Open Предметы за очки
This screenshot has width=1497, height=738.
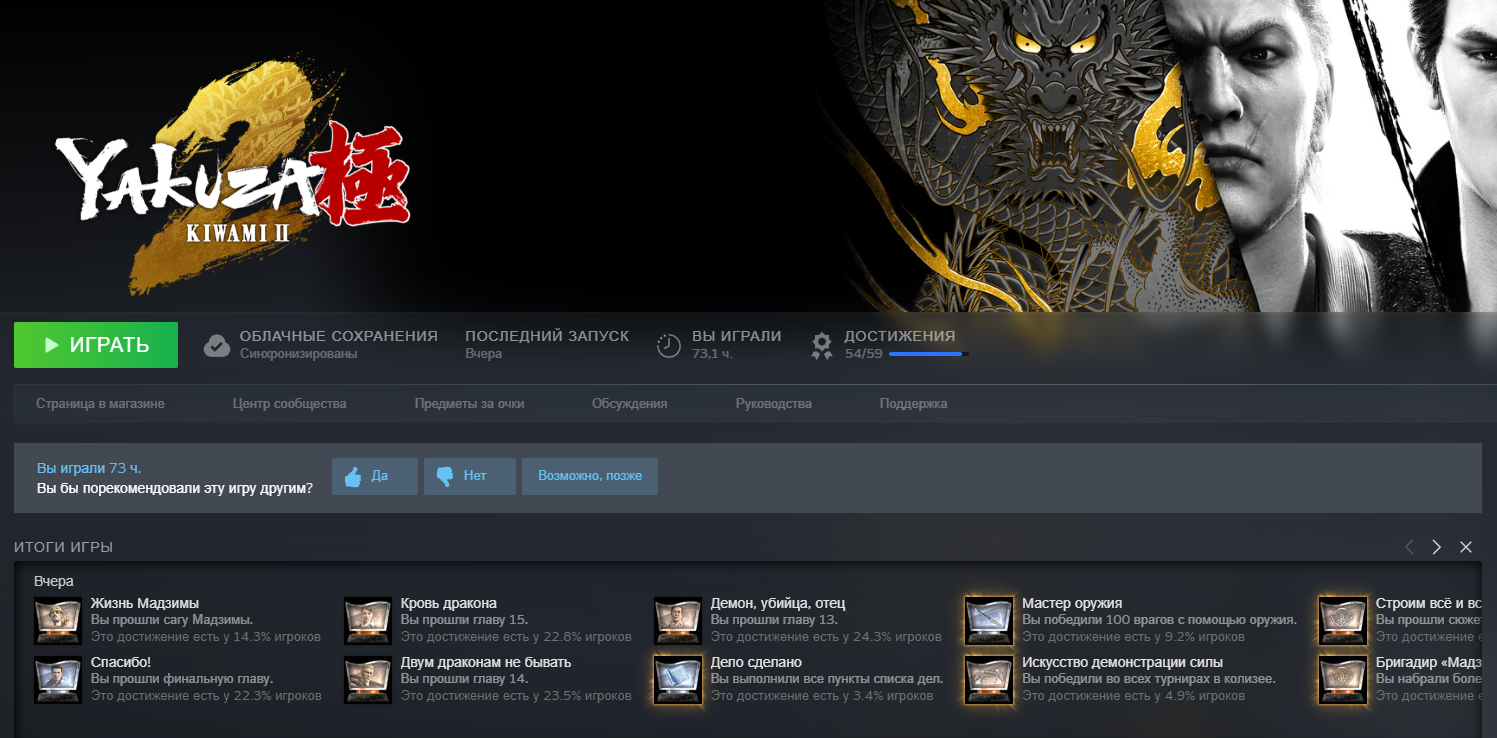click(x=469, y=404)
